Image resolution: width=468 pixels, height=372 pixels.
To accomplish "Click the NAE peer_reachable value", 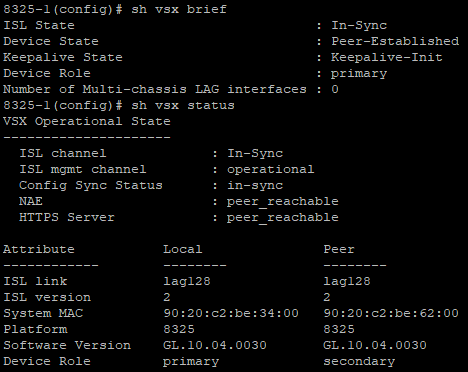I will click(283, 201).
